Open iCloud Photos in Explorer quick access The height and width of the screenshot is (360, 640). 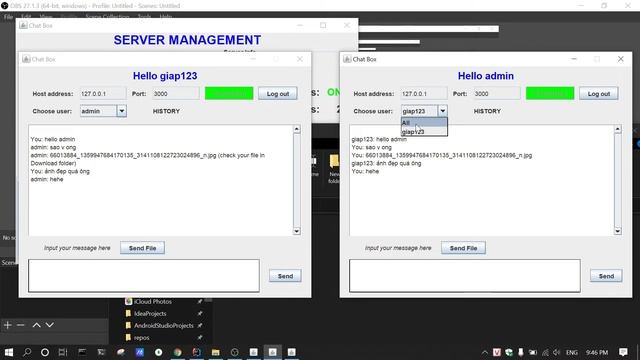click(153, 301)
